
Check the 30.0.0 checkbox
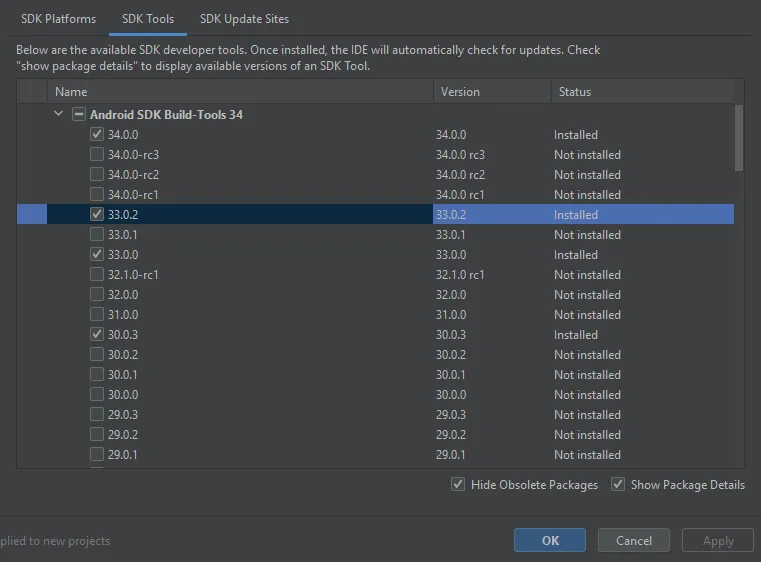point(97,394)
